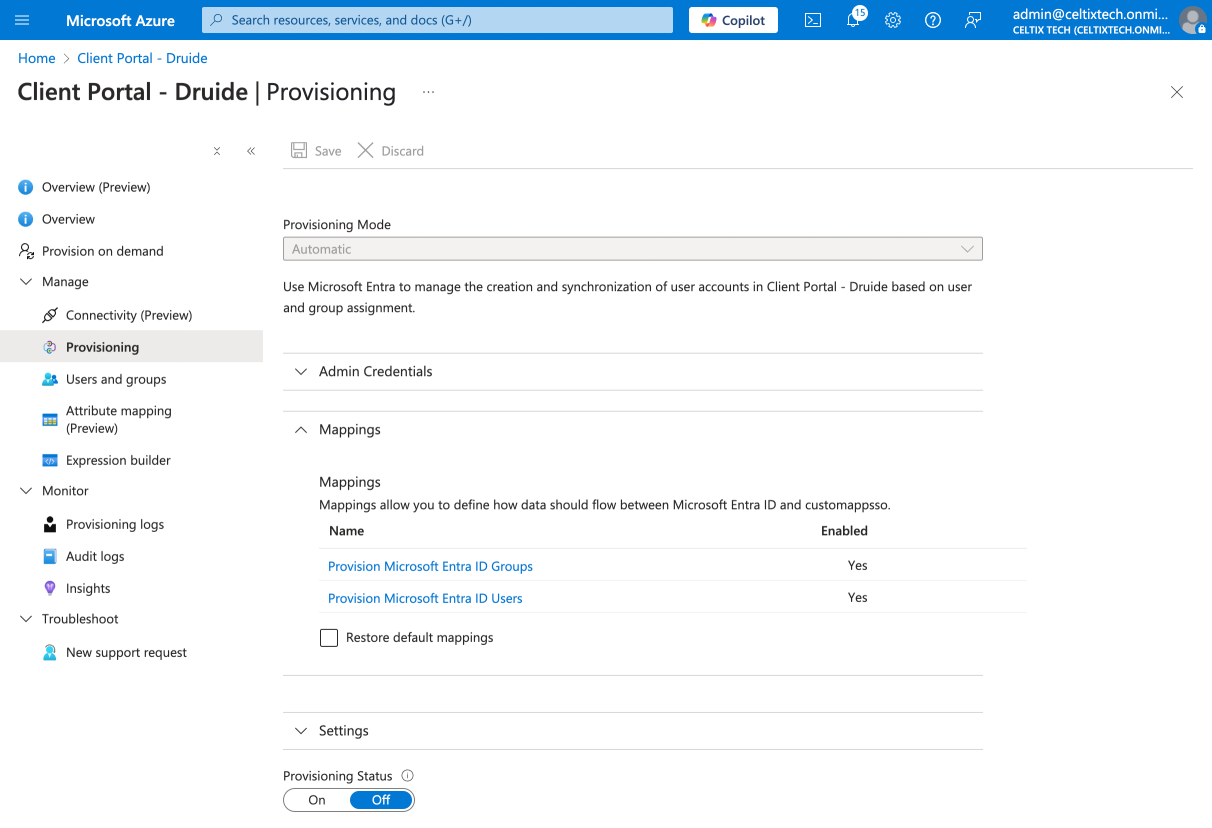Click the Copilot button

pyautogui.click(x=733, y=20)
